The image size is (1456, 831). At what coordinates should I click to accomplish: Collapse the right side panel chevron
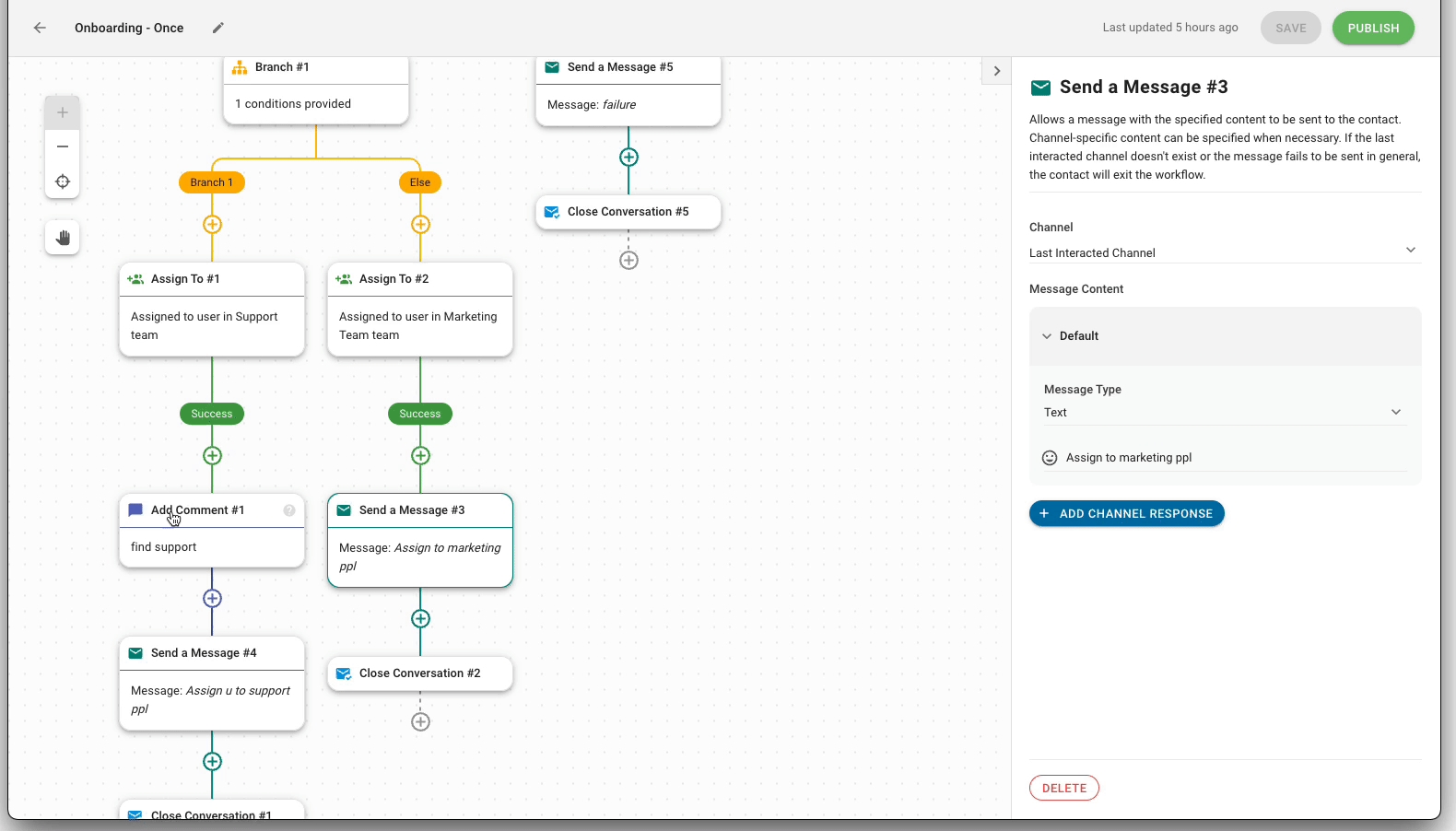coord(996,71)
